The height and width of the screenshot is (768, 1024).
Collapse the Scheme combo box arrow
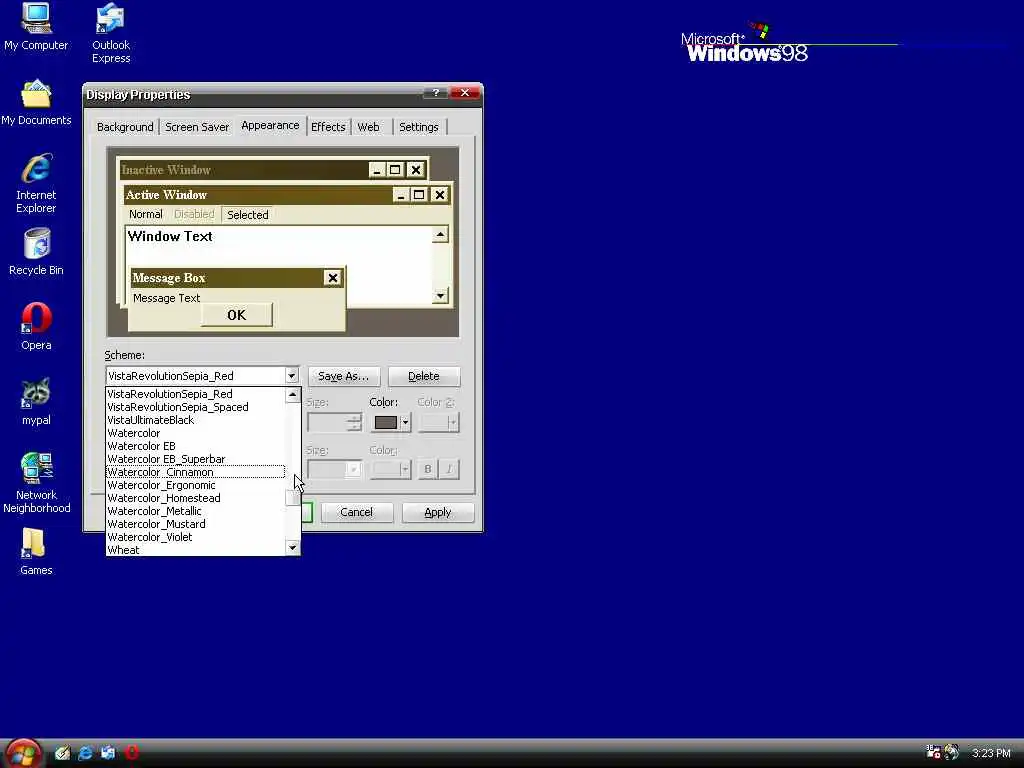[x=291, y=376]
